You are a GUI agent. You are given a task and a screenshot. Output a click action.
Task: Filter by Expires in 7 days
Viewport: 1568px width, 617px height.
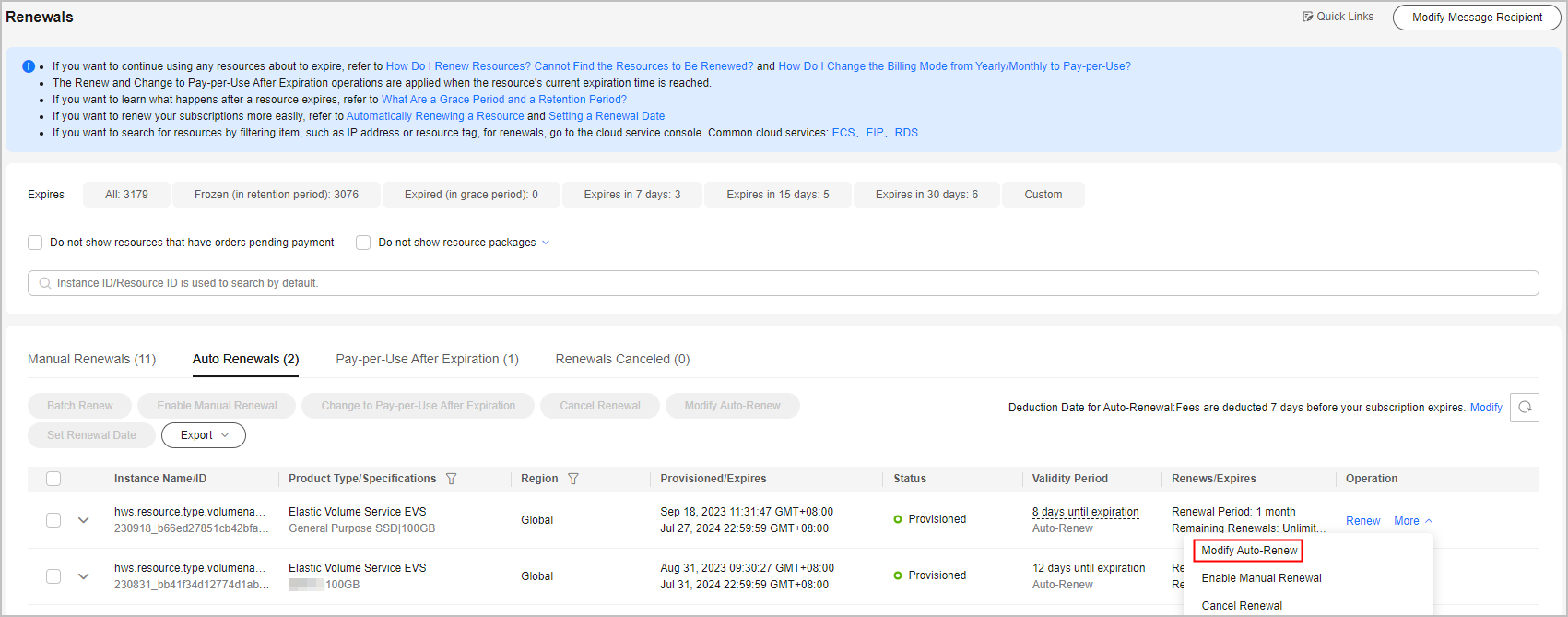tap(632, 195)
